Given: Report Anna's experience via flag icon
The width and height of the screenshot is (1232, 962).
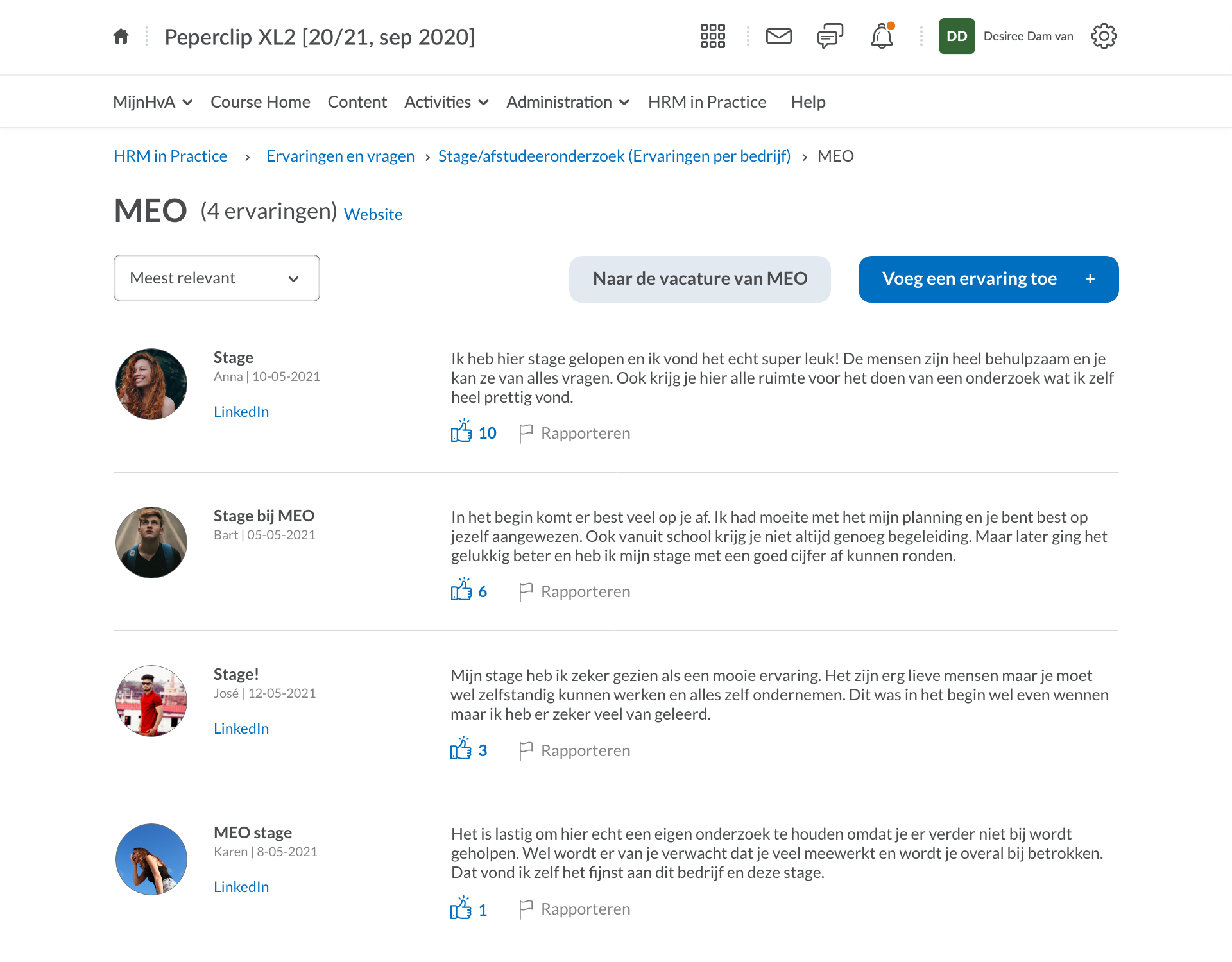Looking at the screenshot, I should coord(526,433).
